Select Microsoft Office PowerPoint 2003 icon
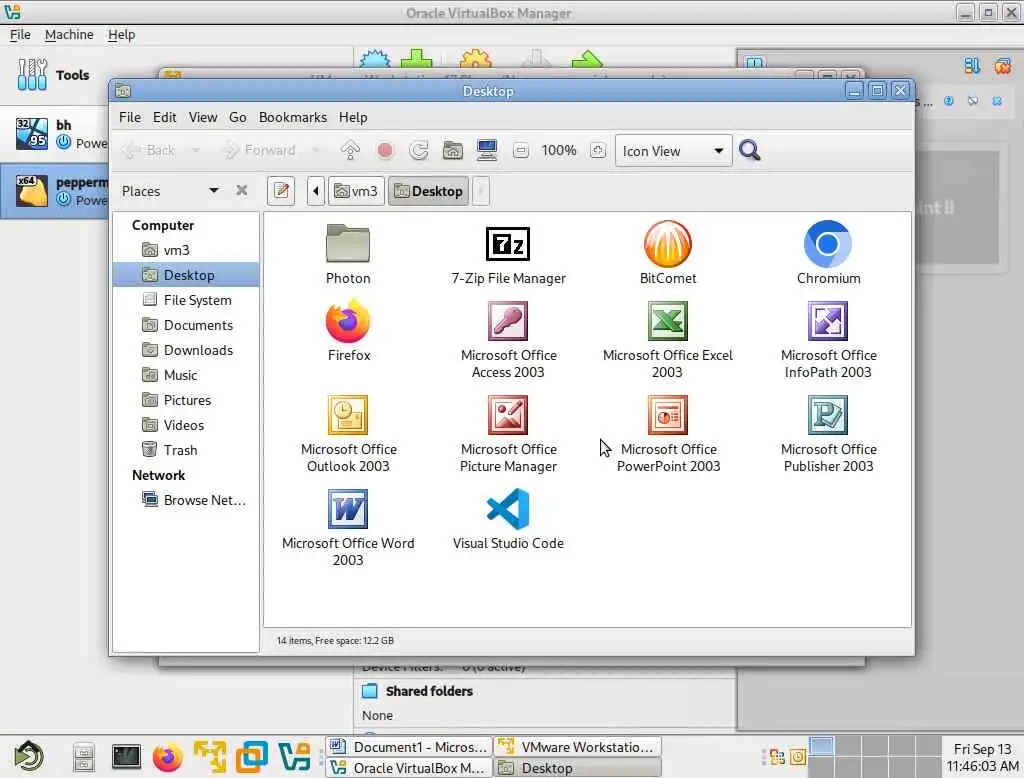1024x778 pixels. tap(667, 415)
